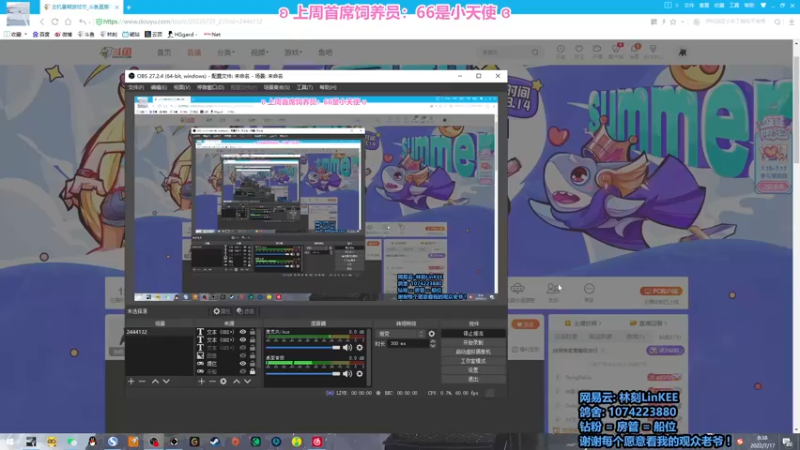Open desktop audio settings gear
800x450 pixels.
click(360, 373)
